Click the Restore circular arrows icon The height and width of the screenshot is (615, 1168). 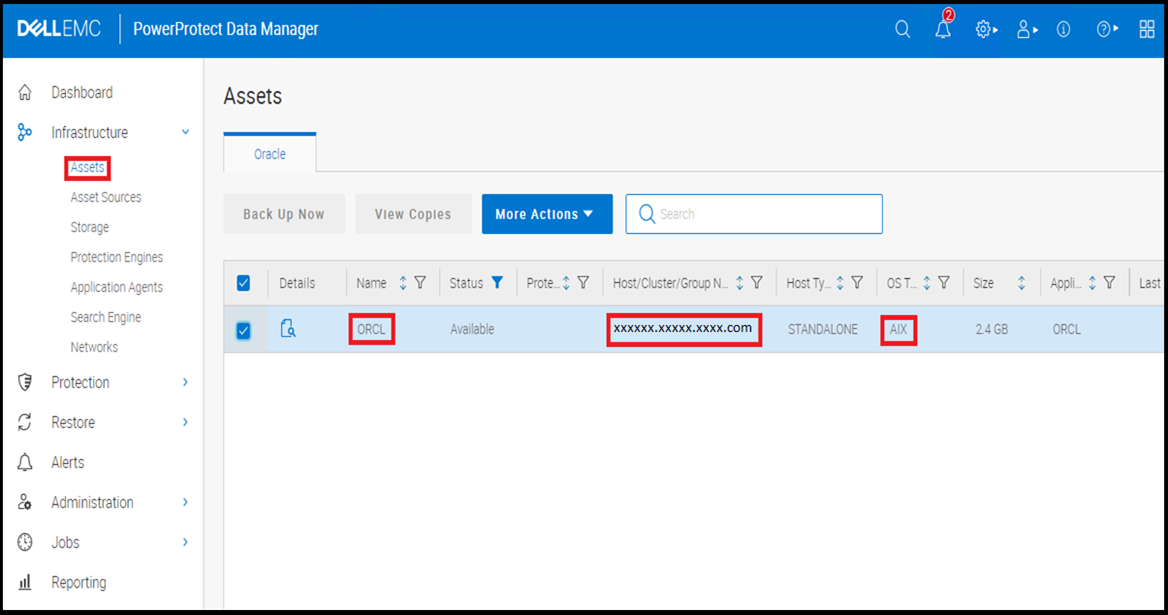tap(25, 422)
